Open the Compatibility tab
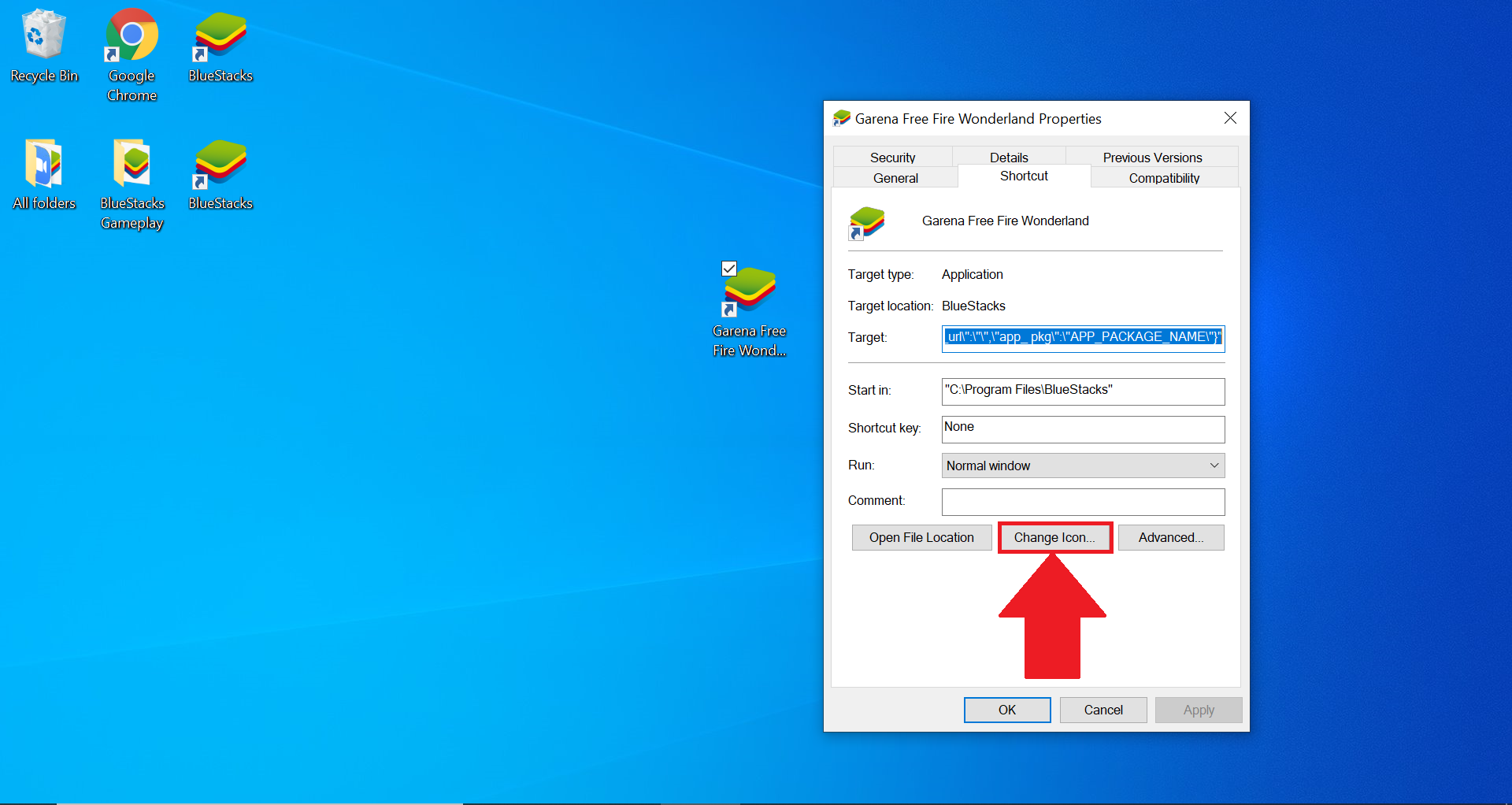 point(1164,178)
